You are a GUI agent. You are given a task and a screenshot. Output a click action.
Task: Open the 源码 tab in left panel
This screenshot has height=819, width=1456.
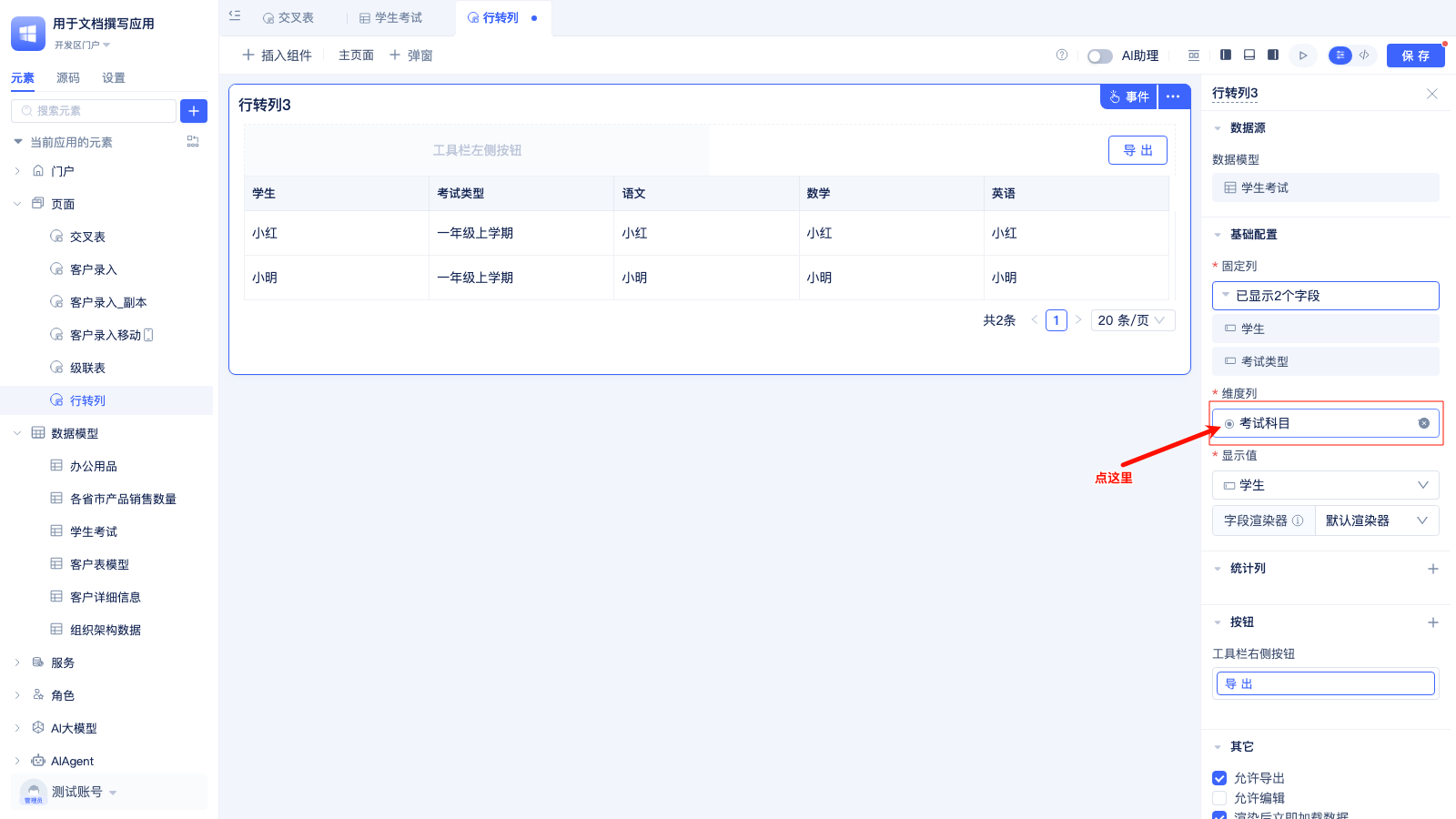click(x=68, y=78)
